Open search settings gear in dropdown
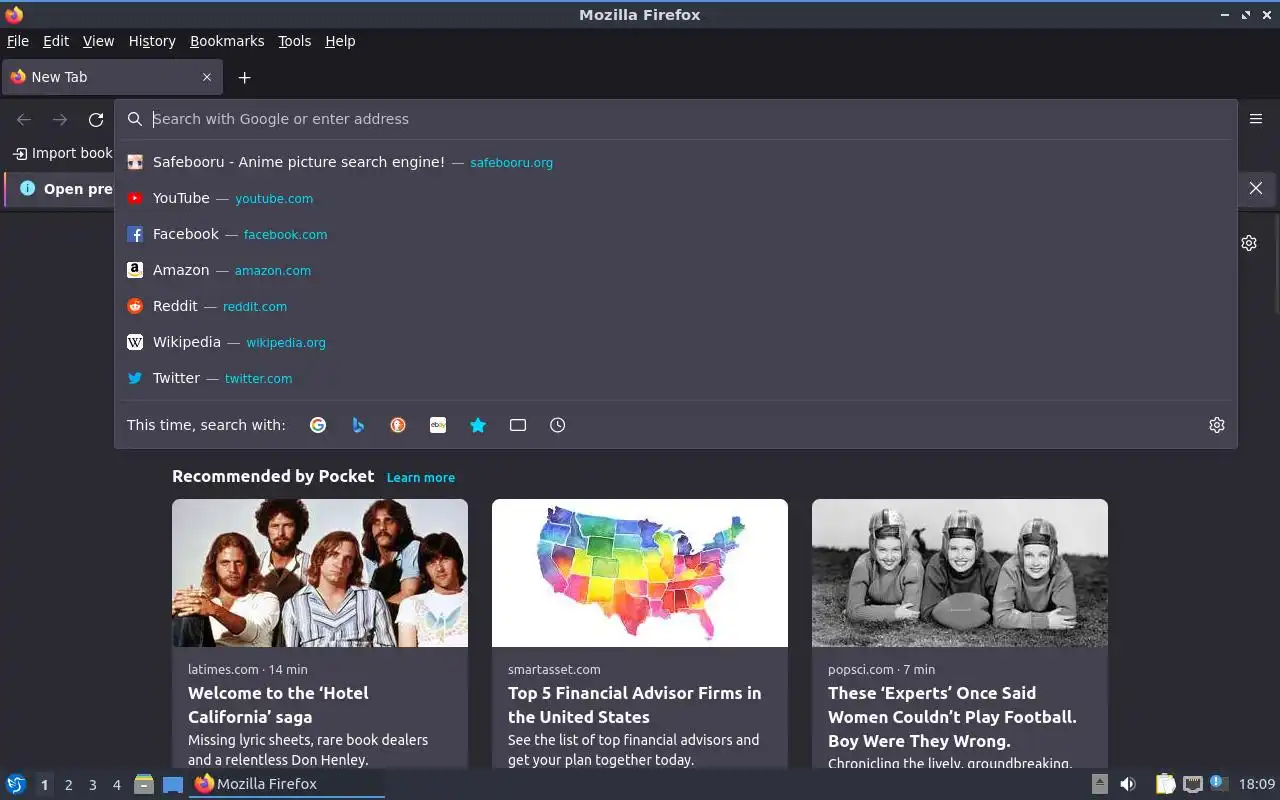The image size is (1280, 800). pos(1217,425)
